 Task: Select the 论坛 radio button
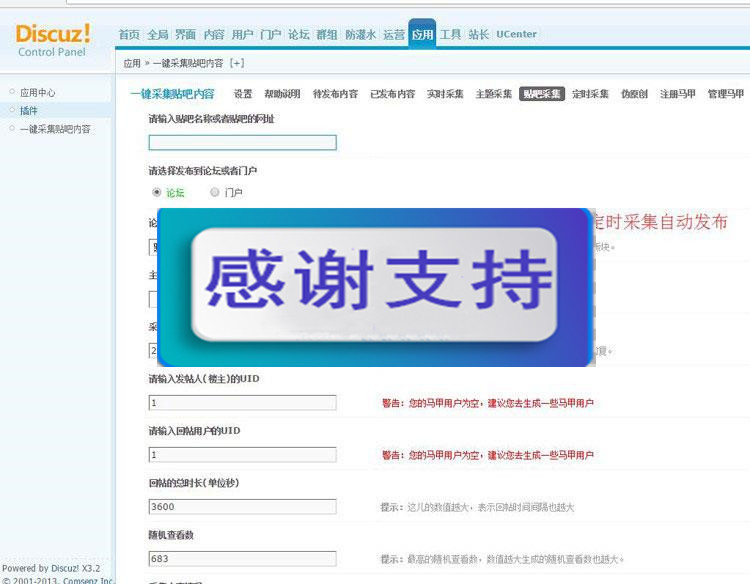tap(157, 192)
